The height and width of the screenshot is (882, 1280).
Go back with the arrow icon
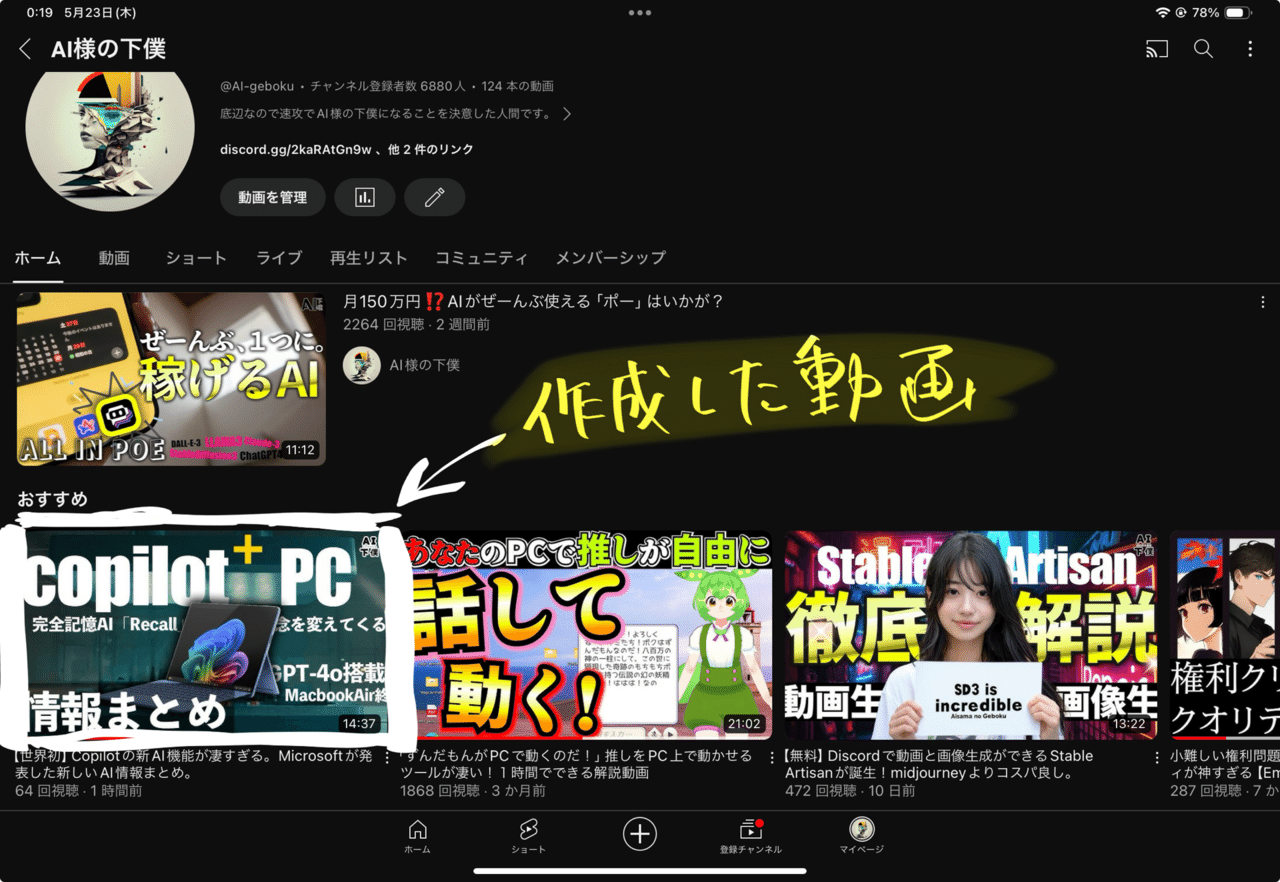coord(24,48)
